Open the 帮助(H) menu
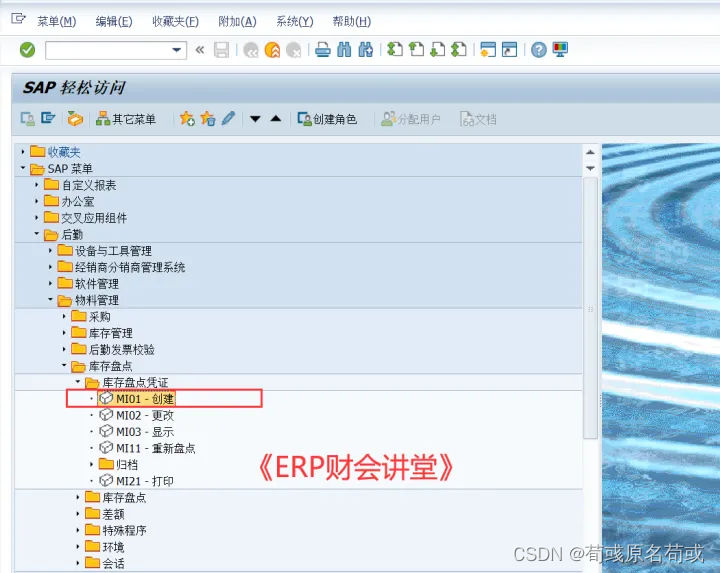This screenshot has height=573, width=720. pyautogui.click(x=352, y=21)
